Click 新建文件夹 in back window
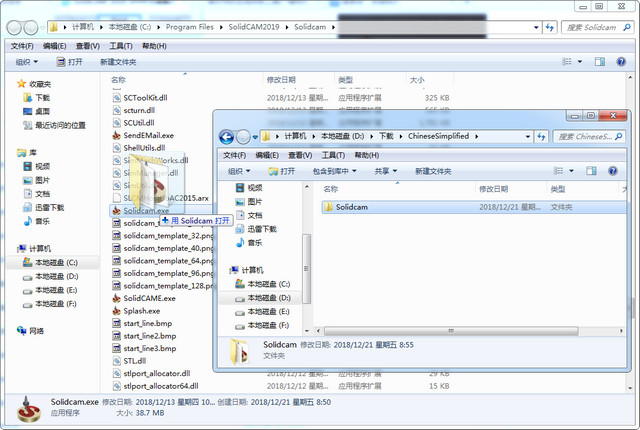The height and width of the screenshot is (430, 640). [x=118, y=62]
